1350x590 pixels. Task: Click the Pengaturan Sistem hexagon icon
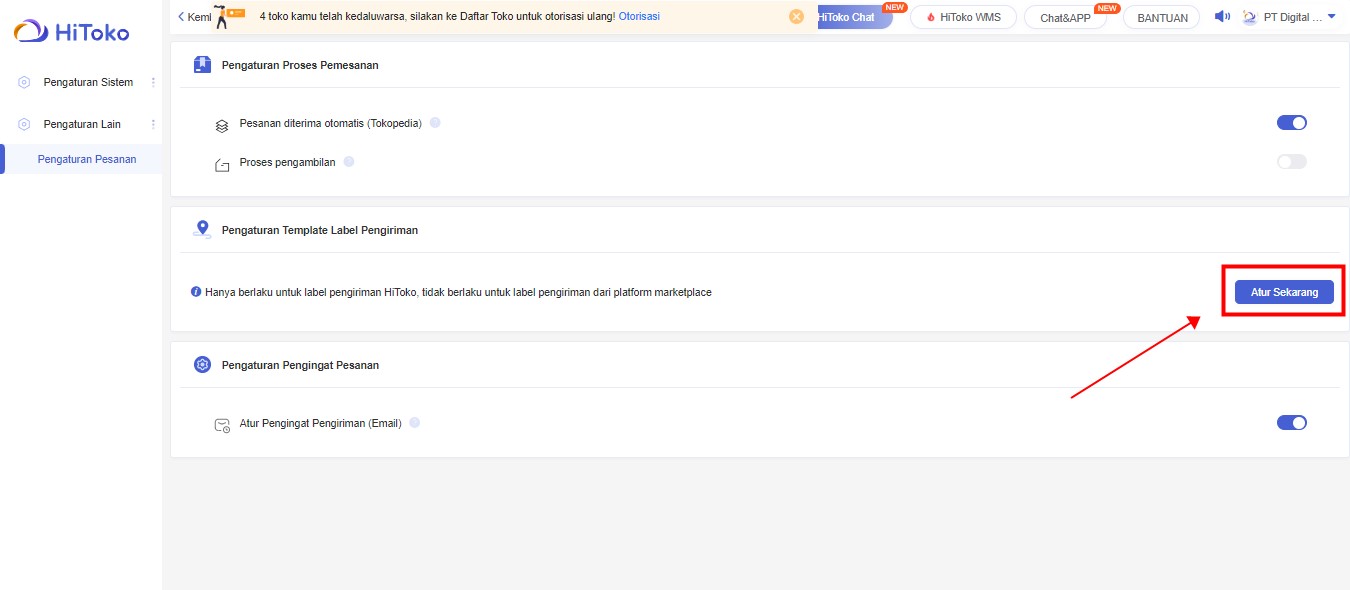tap(24, 82)
